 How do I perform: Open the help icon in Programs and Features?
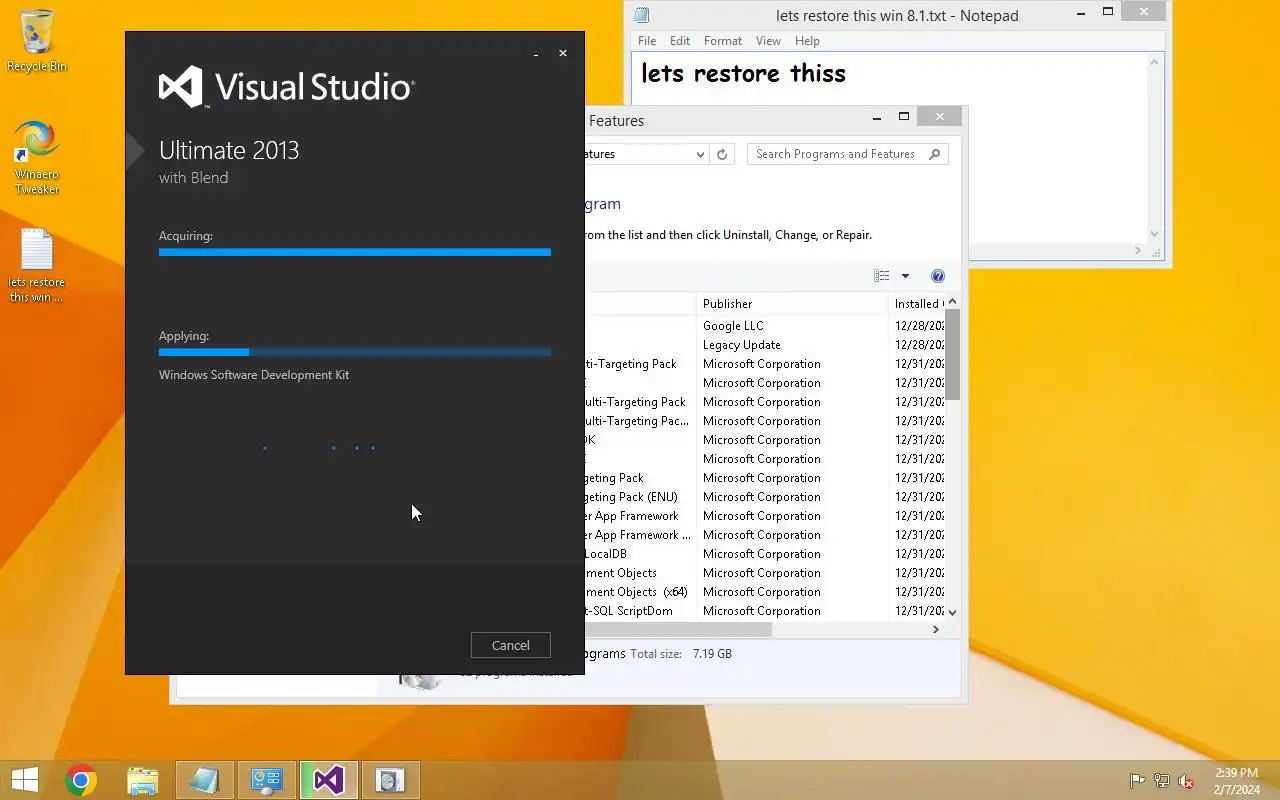[x=938, y=276]
